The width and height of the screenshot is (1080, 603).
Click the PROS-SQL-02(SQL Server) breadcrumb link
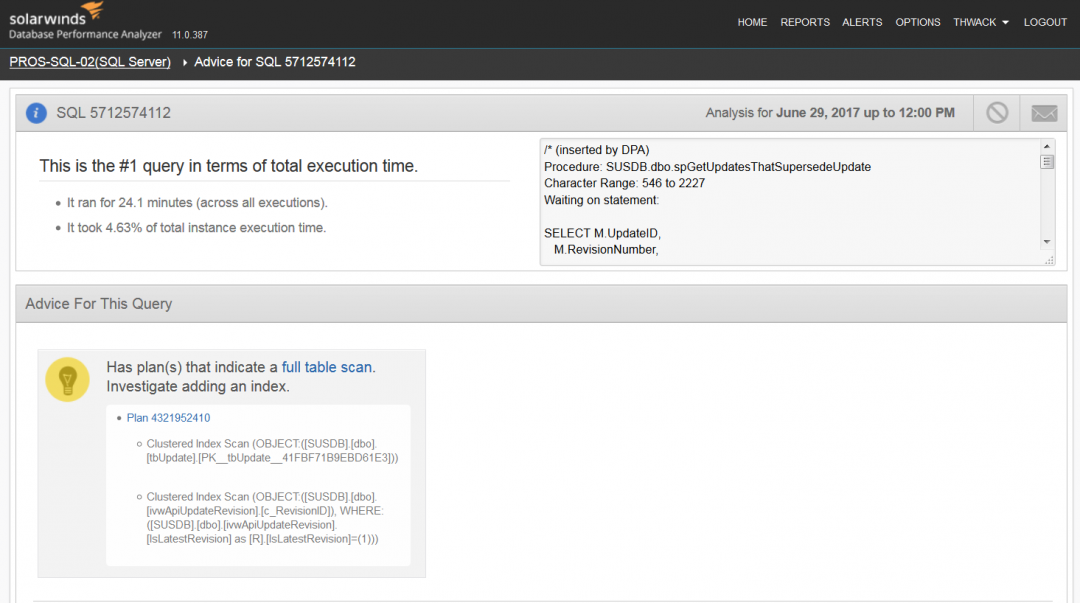click(90, 62)
